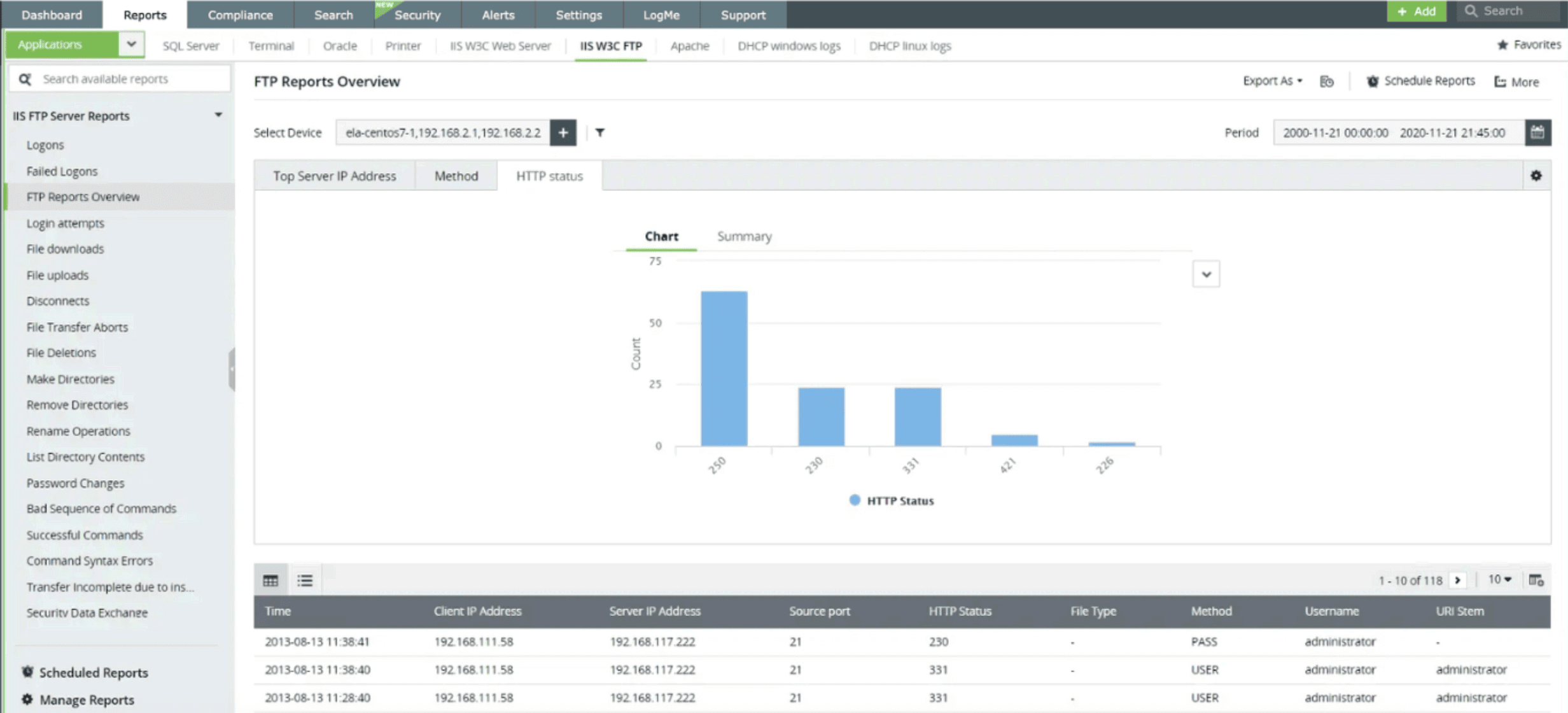
Task: Open chart type dropdown chevron
Action: tap(1205, 274)
